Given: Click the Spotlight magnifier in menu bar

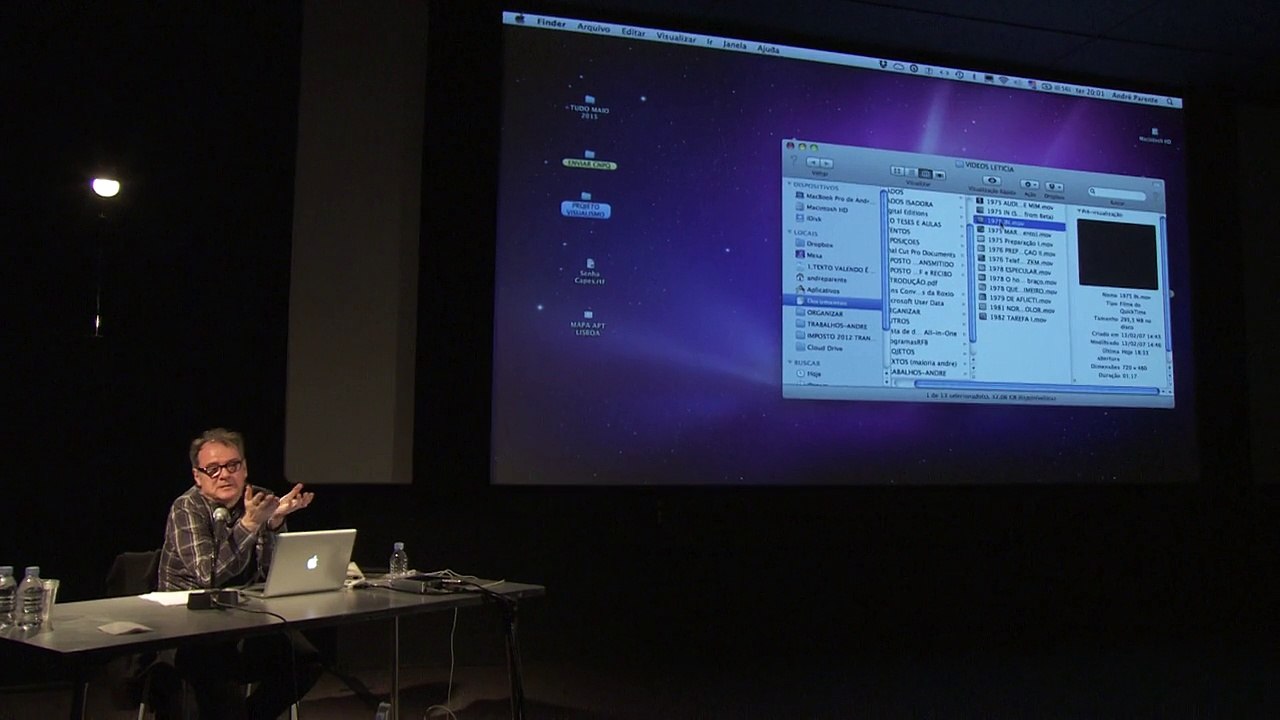Looking at the screenshot, I should click(1169, 100).
